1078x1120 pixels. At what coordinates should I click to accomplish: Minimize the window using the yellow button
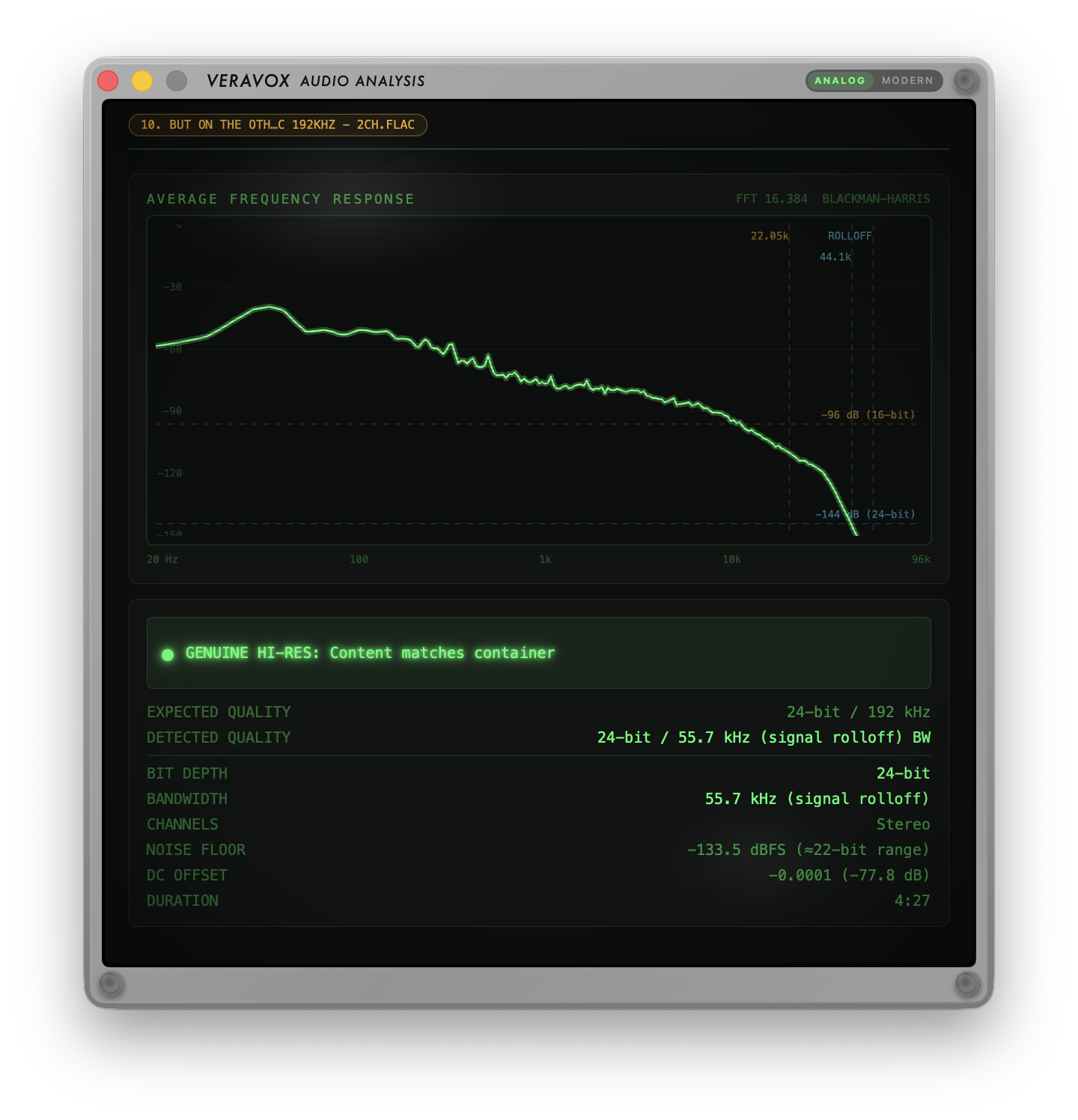142,80
